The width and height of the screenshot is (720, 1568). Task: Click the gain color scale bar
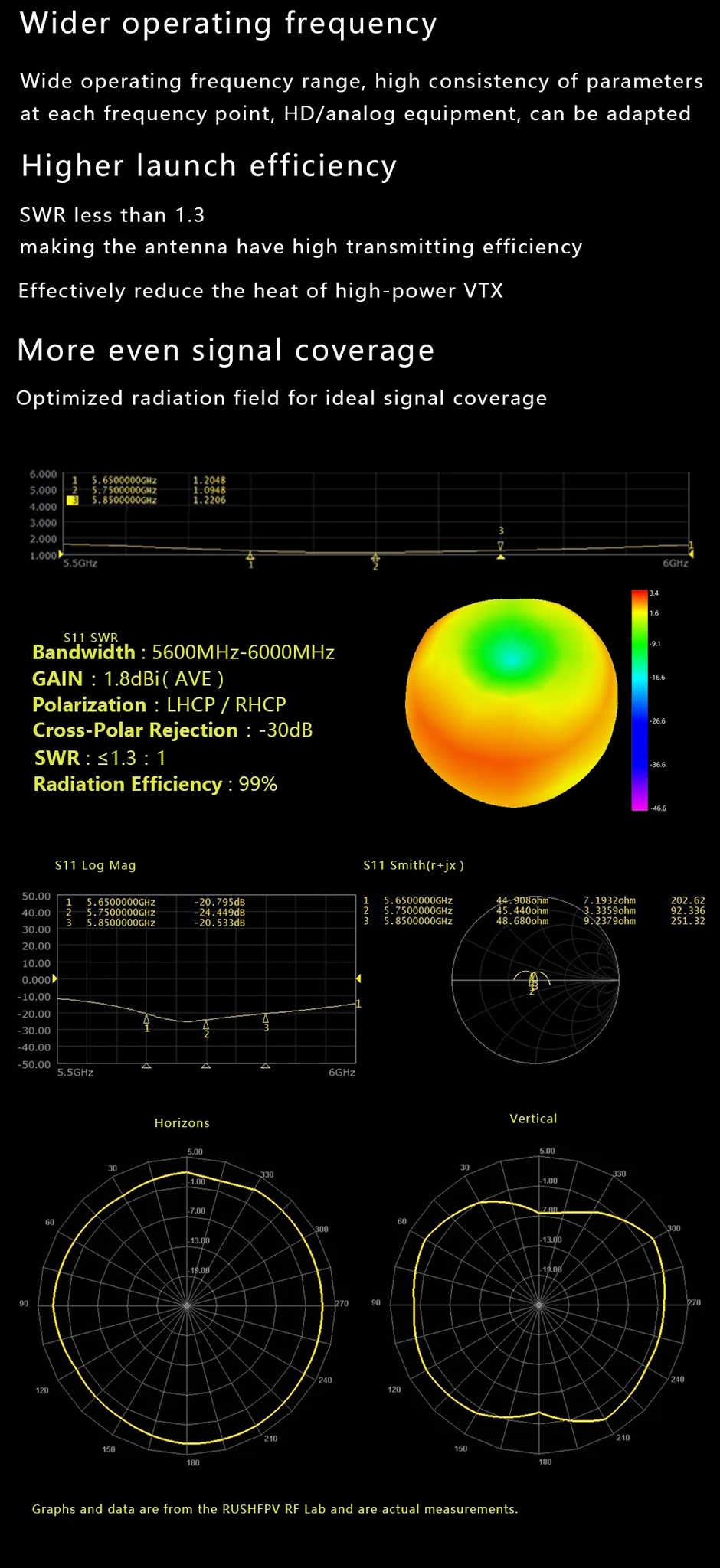coord(639,700)
